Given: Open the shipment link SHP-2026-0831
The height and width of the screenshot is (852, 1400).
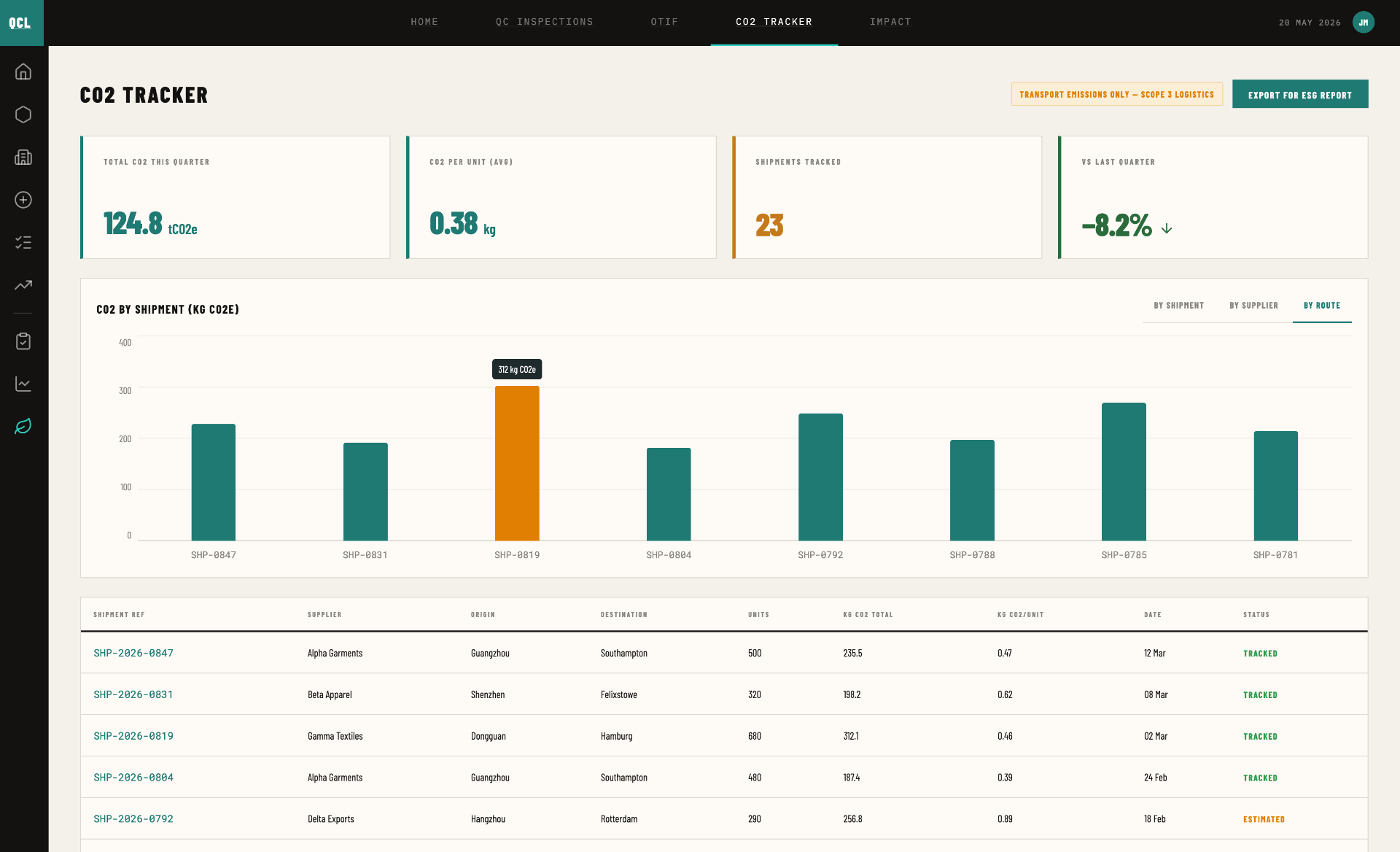Looking at the screenshot, I should coord(133,694).
